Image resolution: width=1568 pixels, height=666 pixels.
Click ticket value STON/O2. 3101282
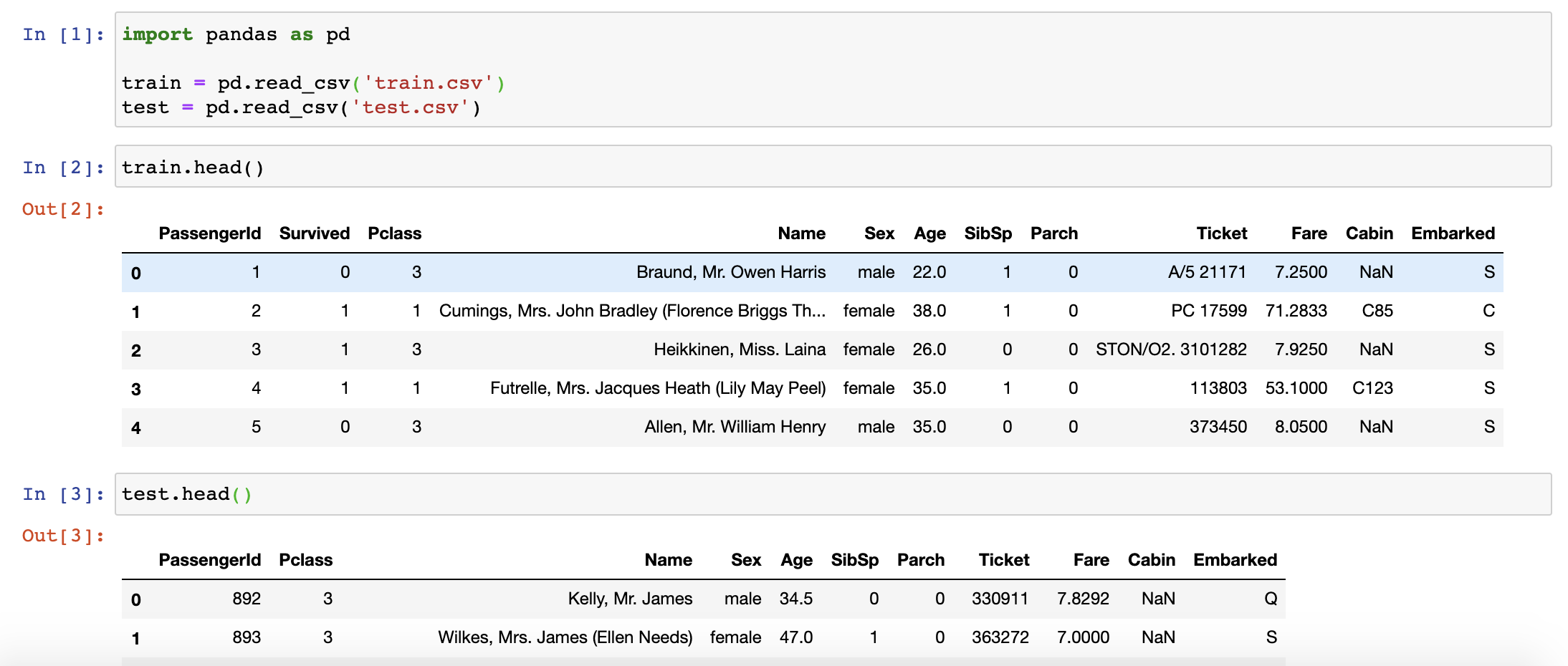tap(1172, 349)
